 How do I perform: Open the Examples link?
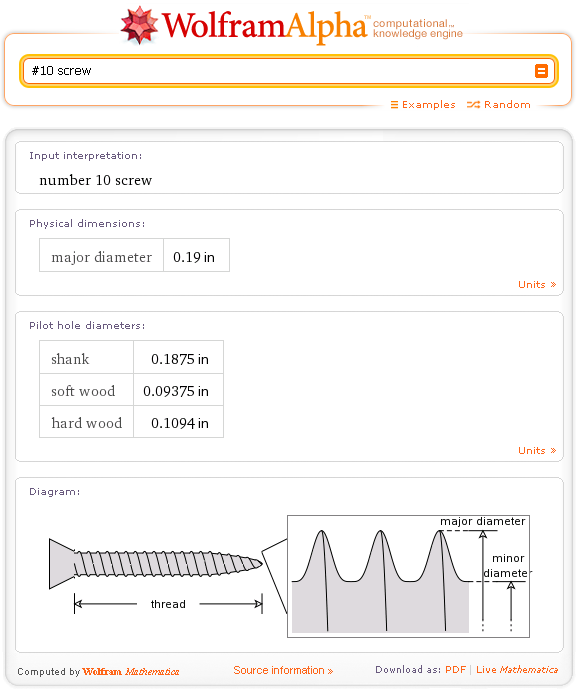point(428,105)
